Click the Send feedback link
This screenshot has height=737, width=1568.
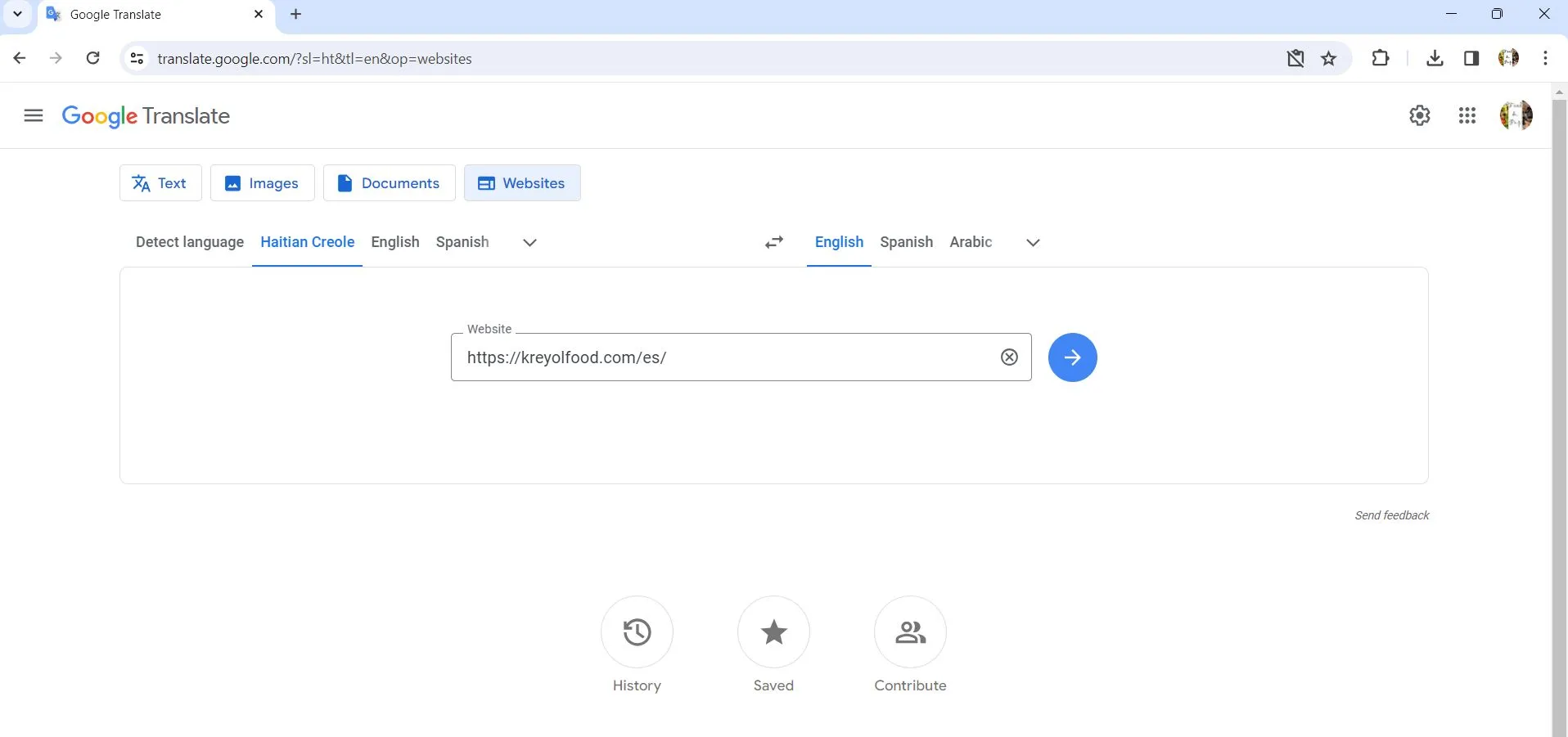(1391, 515)
